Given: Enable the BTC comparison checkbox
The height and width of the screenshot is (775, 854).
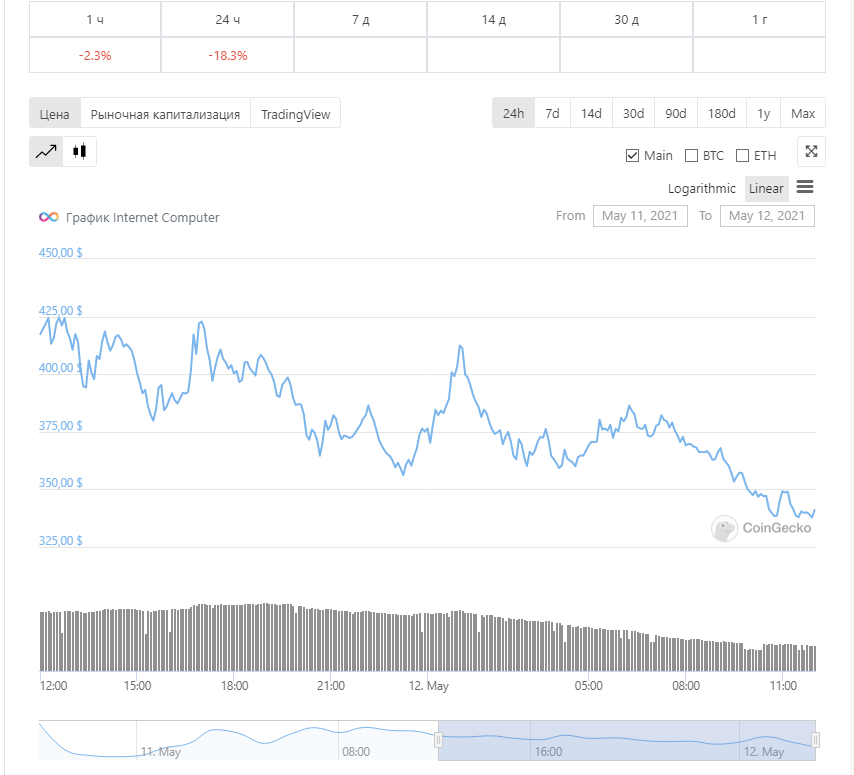Looking at the screenshot, I should point(691,156).
